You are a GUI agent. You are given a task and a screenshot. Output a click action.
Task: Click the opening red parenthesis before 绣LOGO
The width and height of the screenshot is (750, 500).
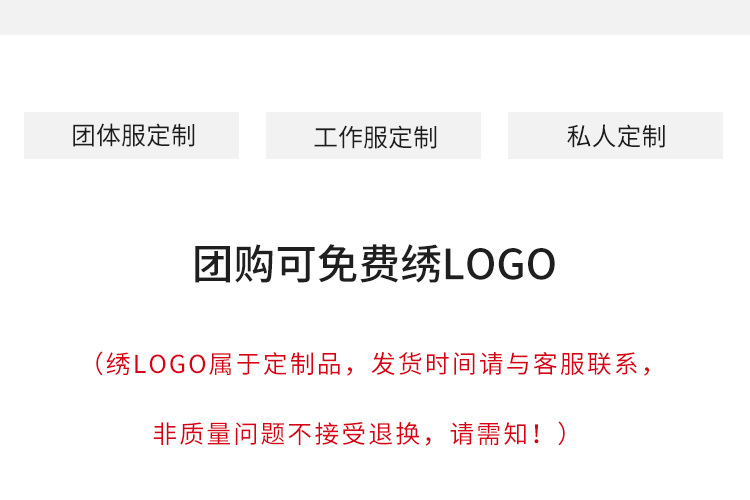(98, 364)
